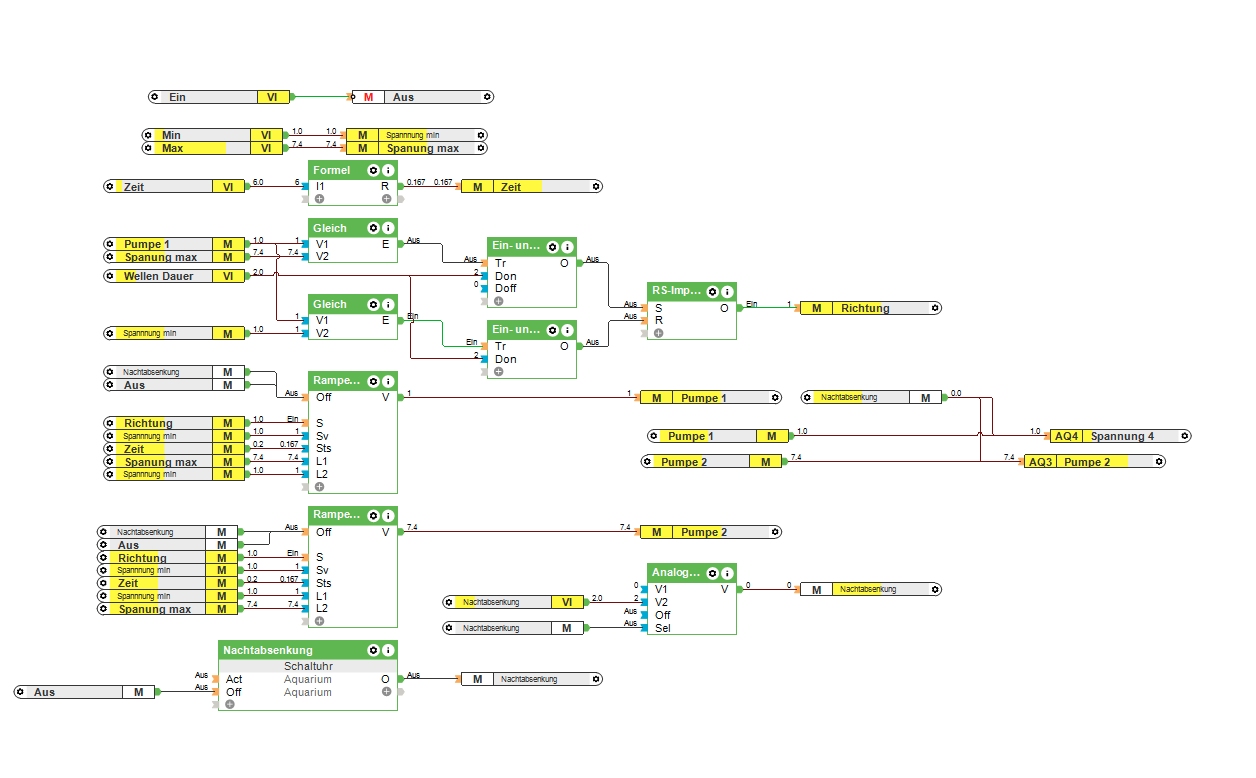1256x778 pixels.
Task: Open gear on Richtung marker fed by RS-Imp
Action: click(x=934, y=308)
